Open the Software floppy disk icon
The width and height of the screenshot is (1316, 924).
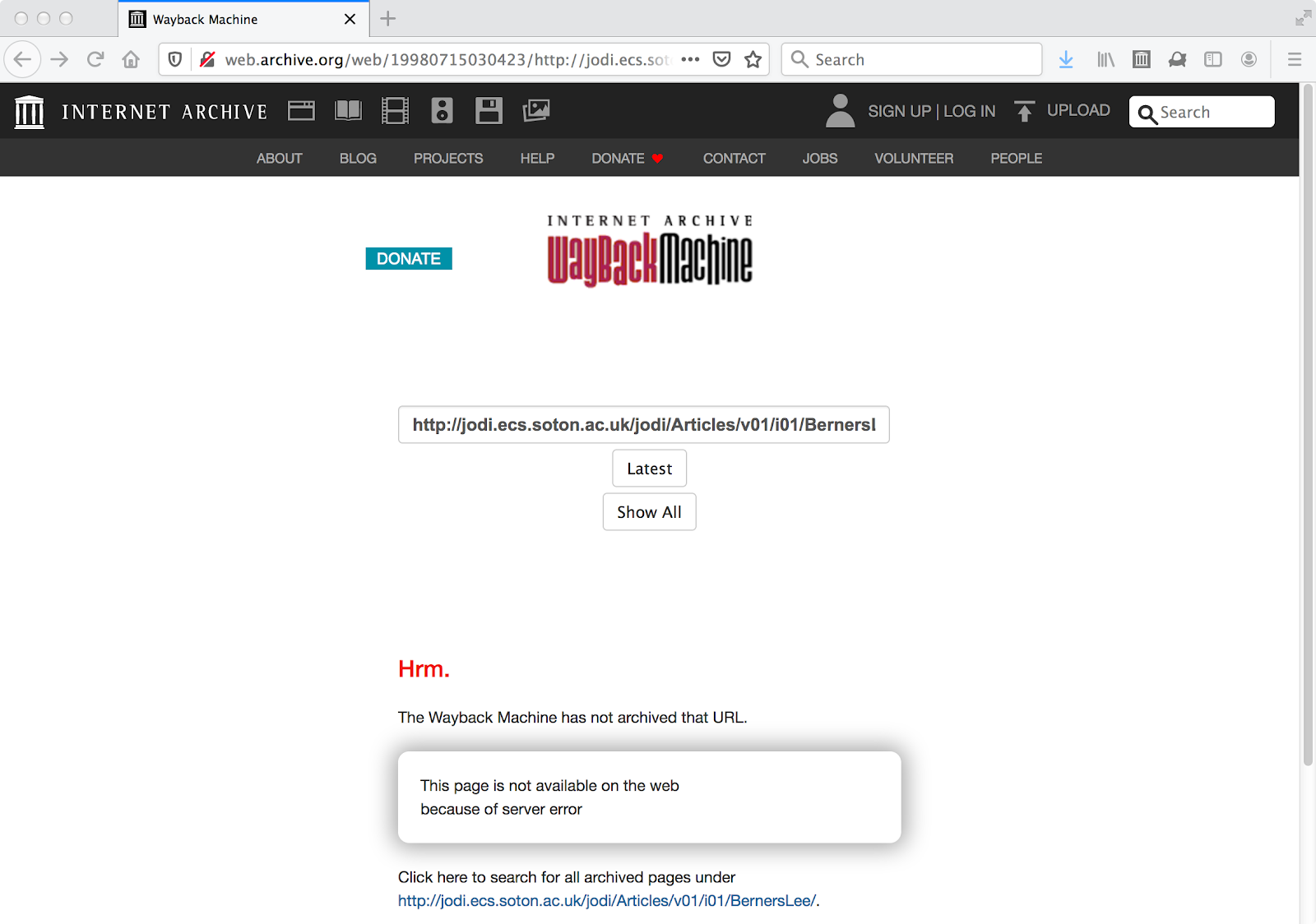click(x=489, y=110)
